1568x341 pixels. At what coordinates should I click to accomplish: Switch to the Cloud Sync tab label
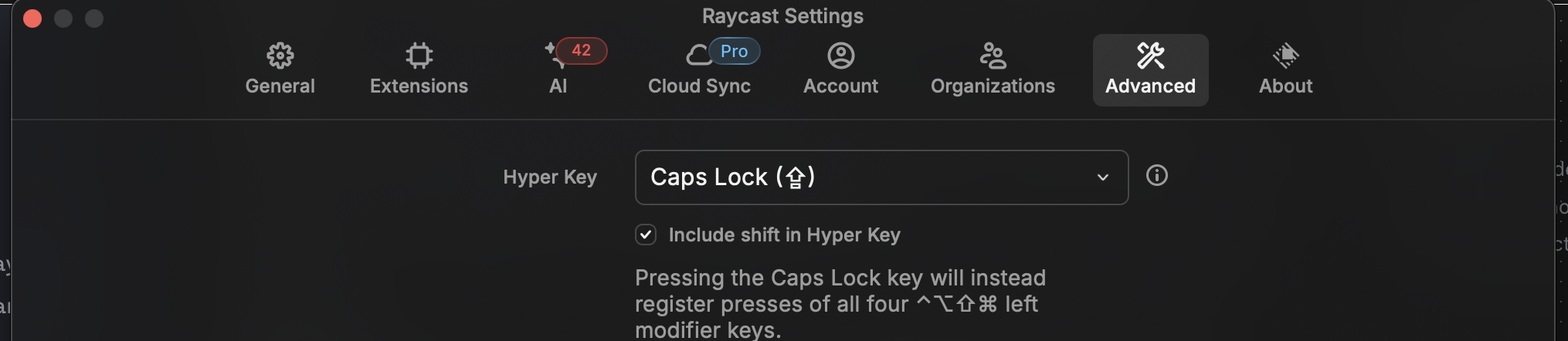(x=699, y=86)
